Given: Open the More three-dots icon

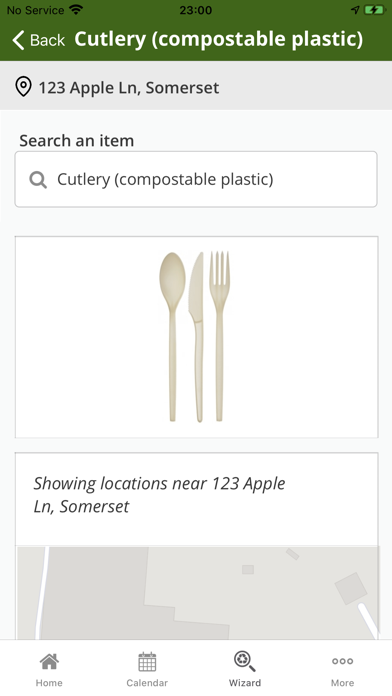Looking at the screenshot, I should click(x=342, y=661).
